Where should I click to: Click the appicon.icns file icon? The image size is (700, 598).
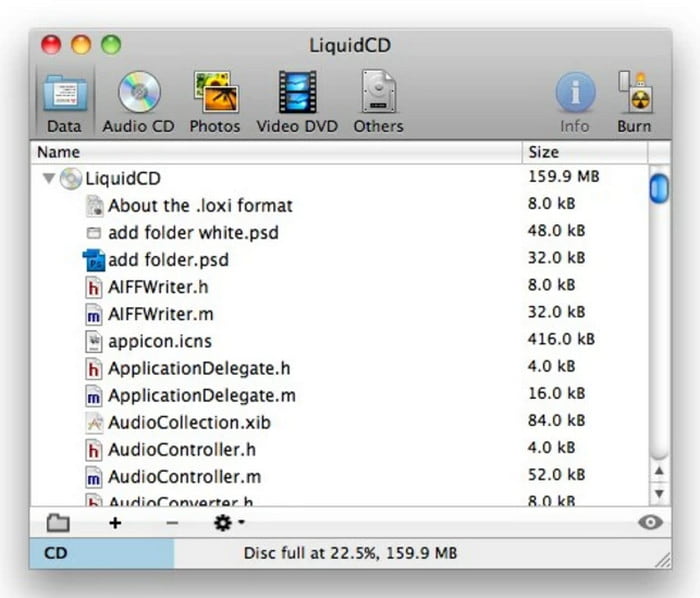pyautogui.click(x=94, y=342)
